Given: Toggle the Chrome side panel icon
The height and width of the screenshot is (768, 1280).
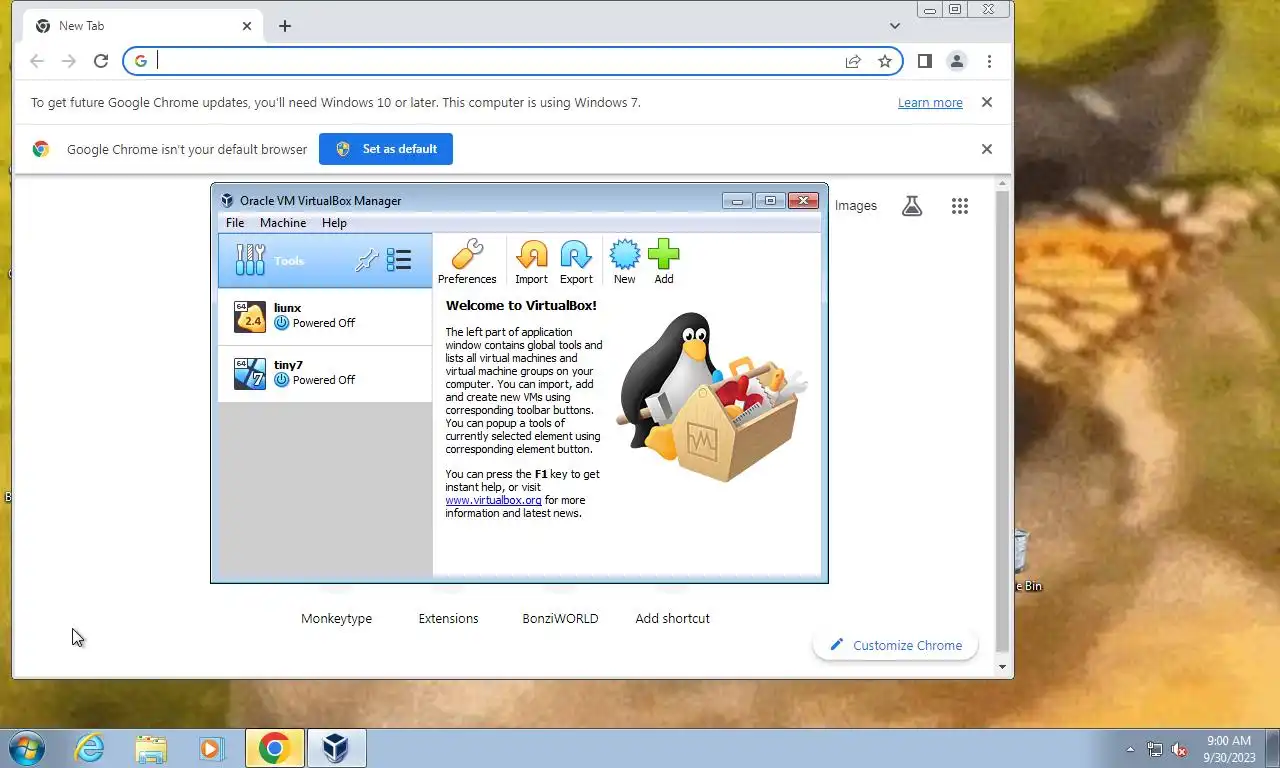Looking at the screenshot, I should click(925, 61).
